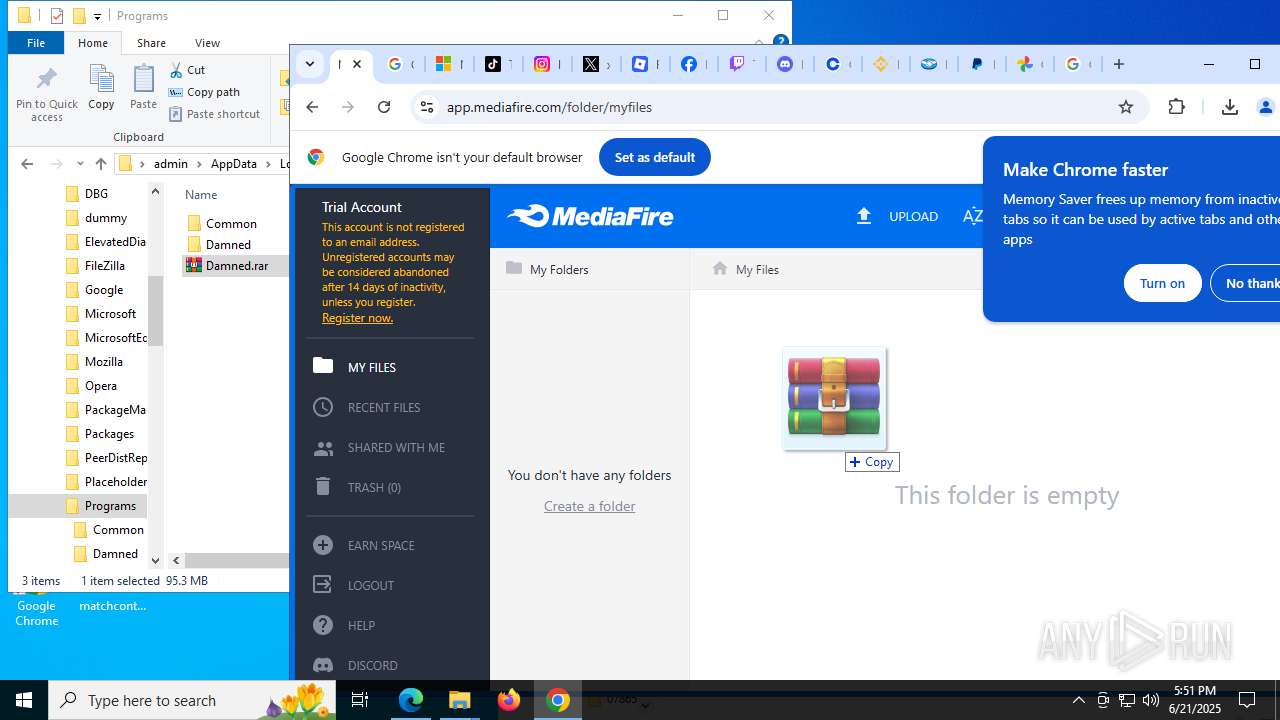
Task: Switch to the Share ribbon tab in Explorer
Action: click(x=151, y=43)
